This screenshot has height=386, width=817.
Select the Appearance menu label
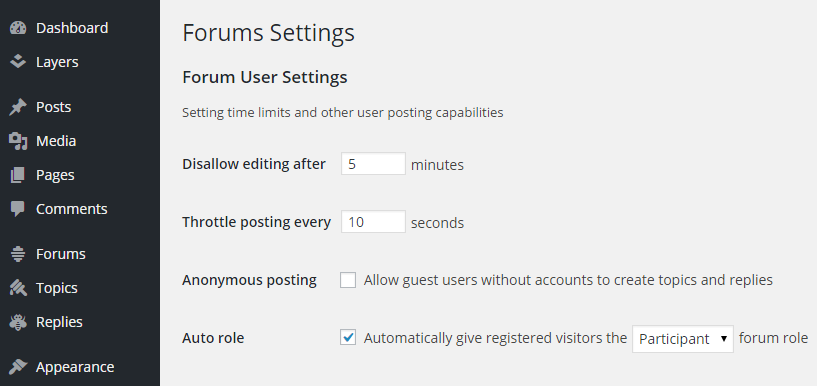tap(75, 367)
